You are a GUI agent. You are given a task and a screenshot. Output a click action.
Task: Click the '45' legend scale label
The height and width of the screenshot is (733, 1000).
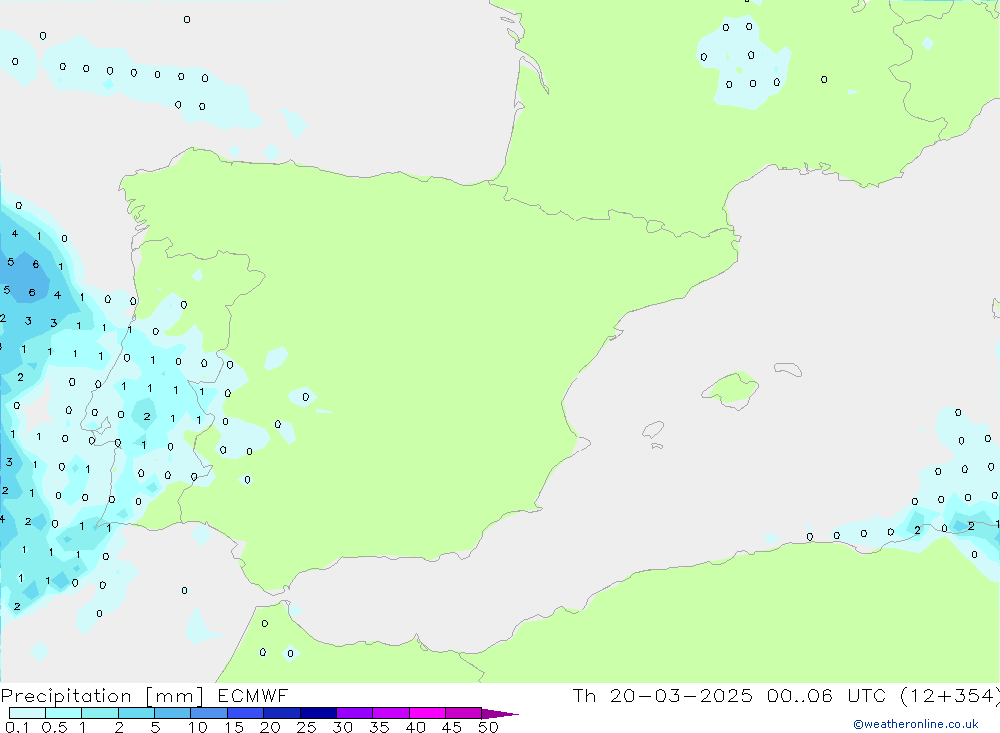[x=452, y=727]
